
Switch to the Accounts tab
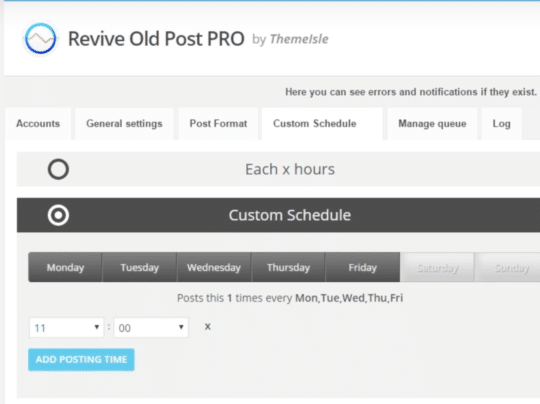coord(38,124)
